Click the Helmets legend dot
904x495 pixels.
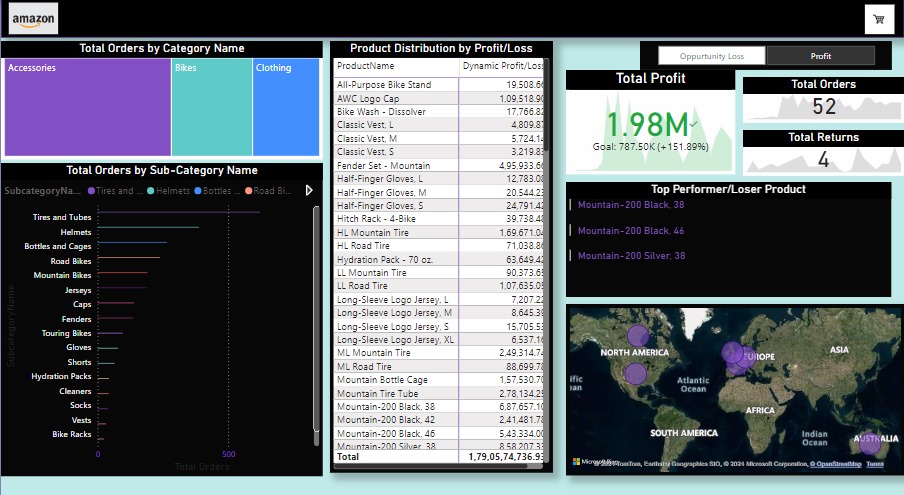point(150,191)
